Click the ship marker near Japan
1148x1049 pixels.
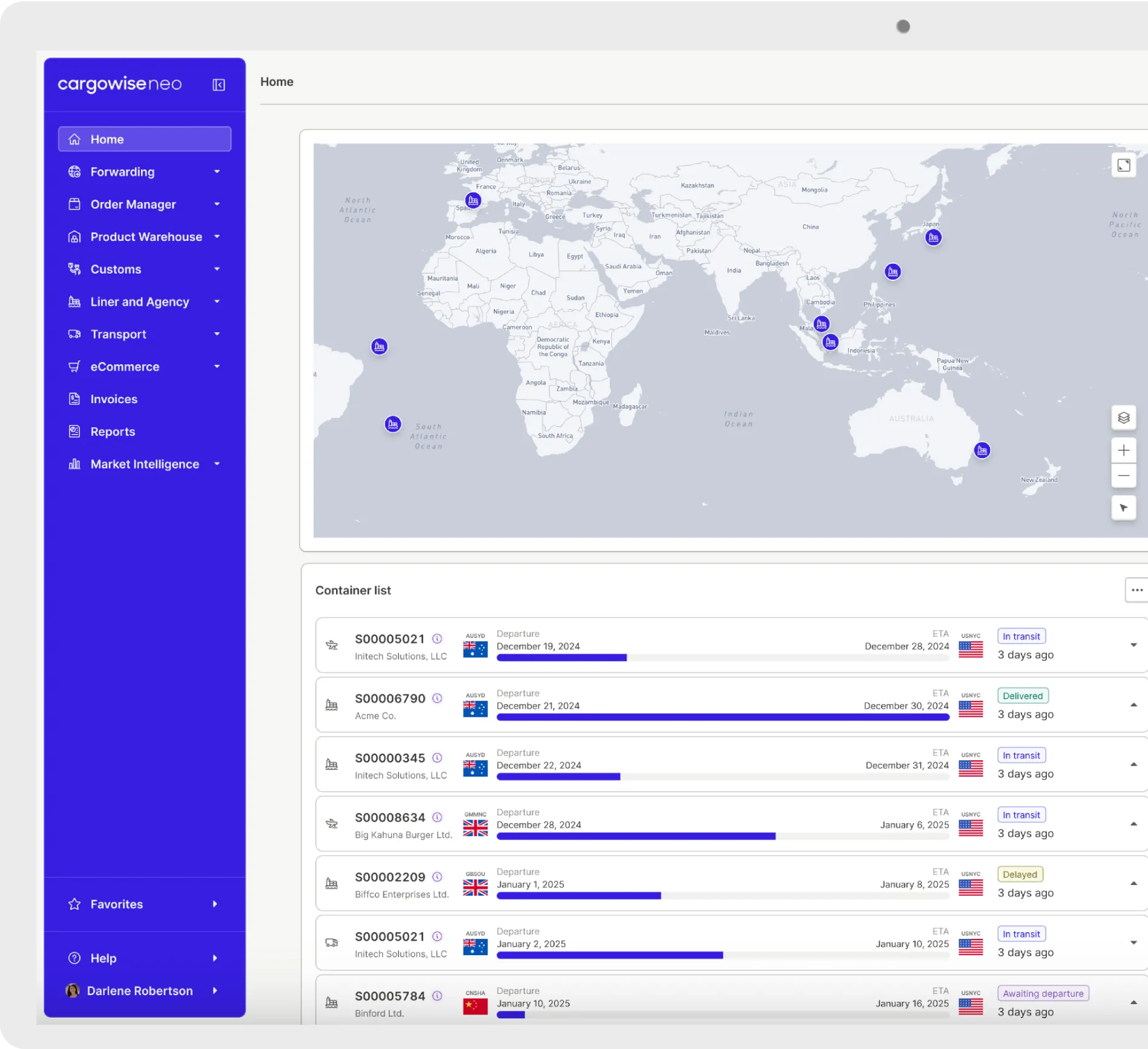click(933, 238)
